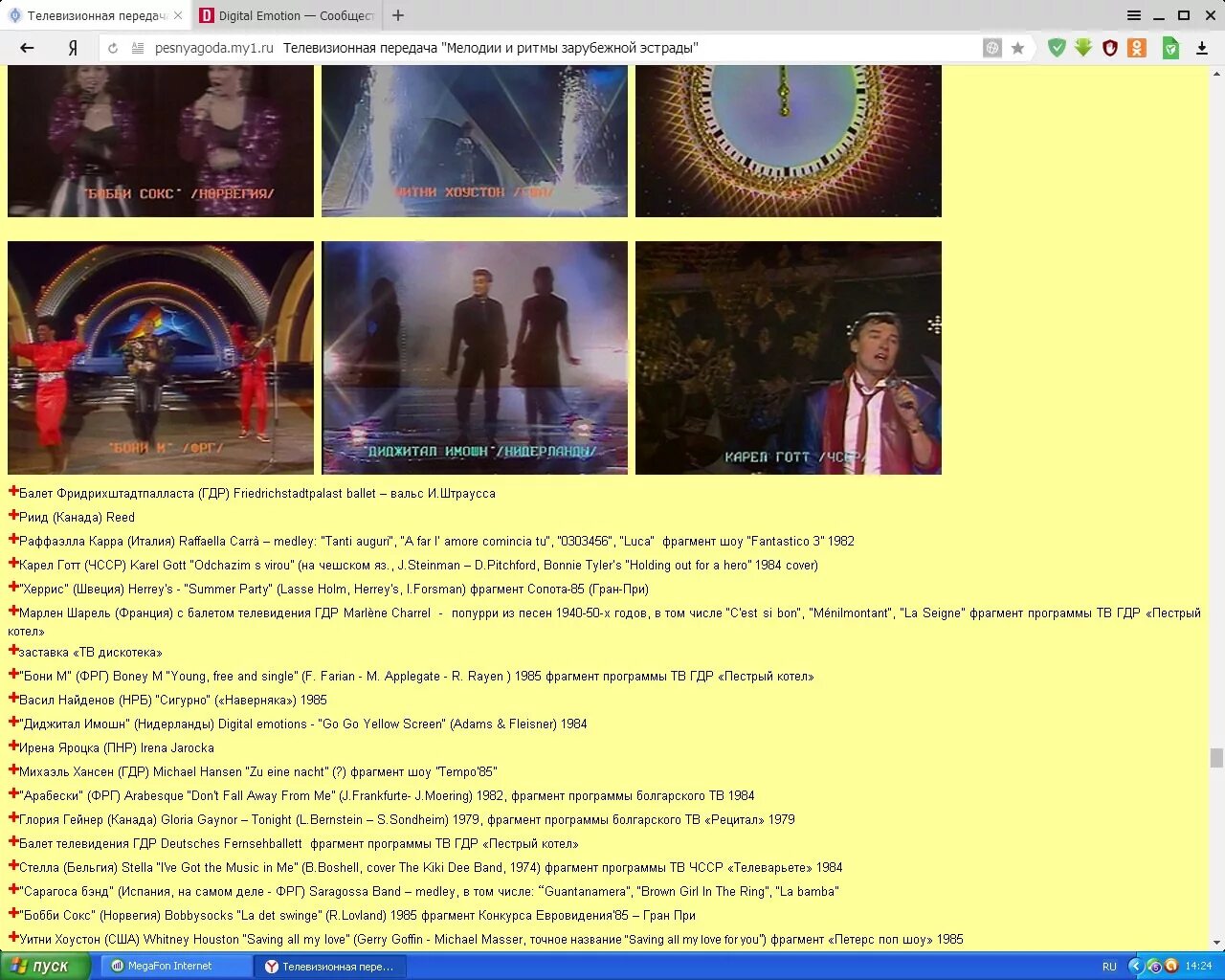
Task: Click the address bar with pesnyagoda.my1.ru
Action: 565,48
